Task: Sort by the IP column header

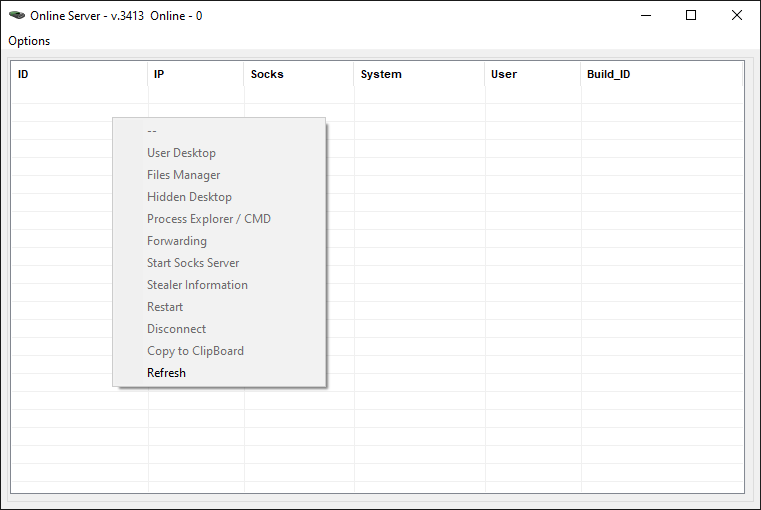Action: click(196, 74)
